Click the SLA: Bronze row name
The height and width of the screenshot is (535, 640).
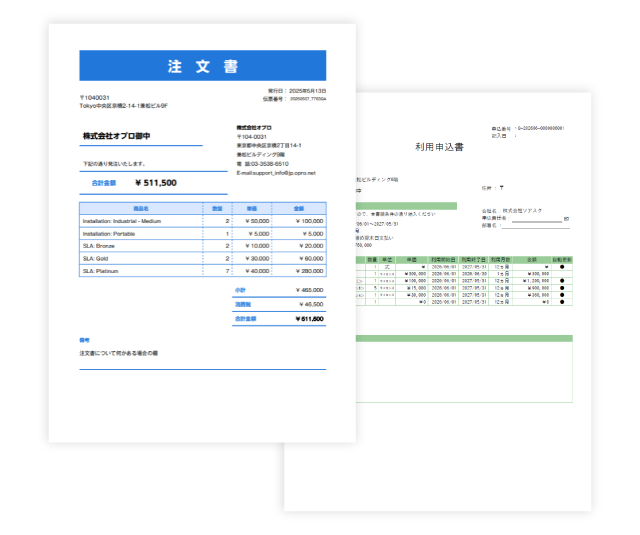98,246
